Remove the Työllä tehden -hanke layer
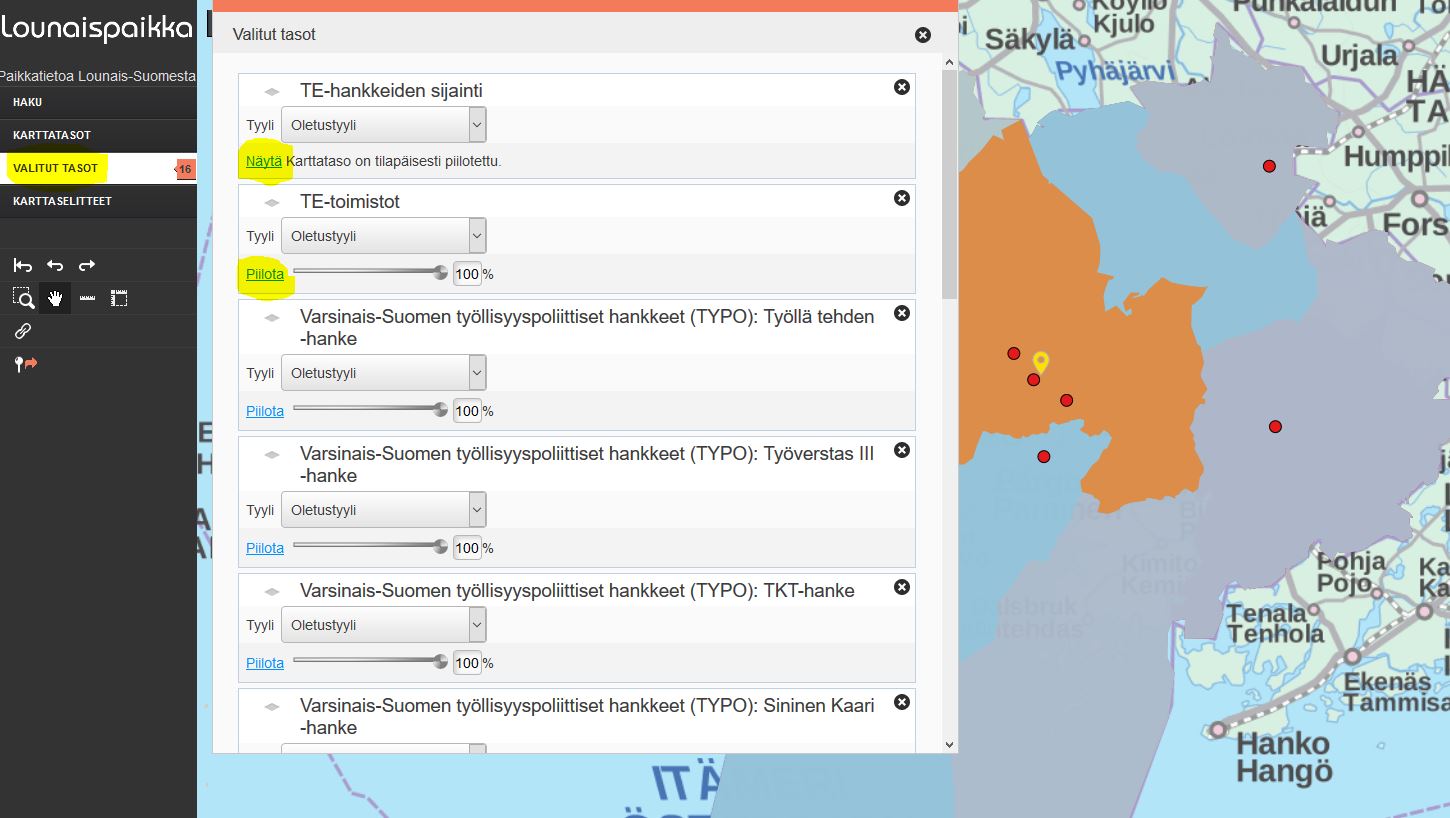 901,314
